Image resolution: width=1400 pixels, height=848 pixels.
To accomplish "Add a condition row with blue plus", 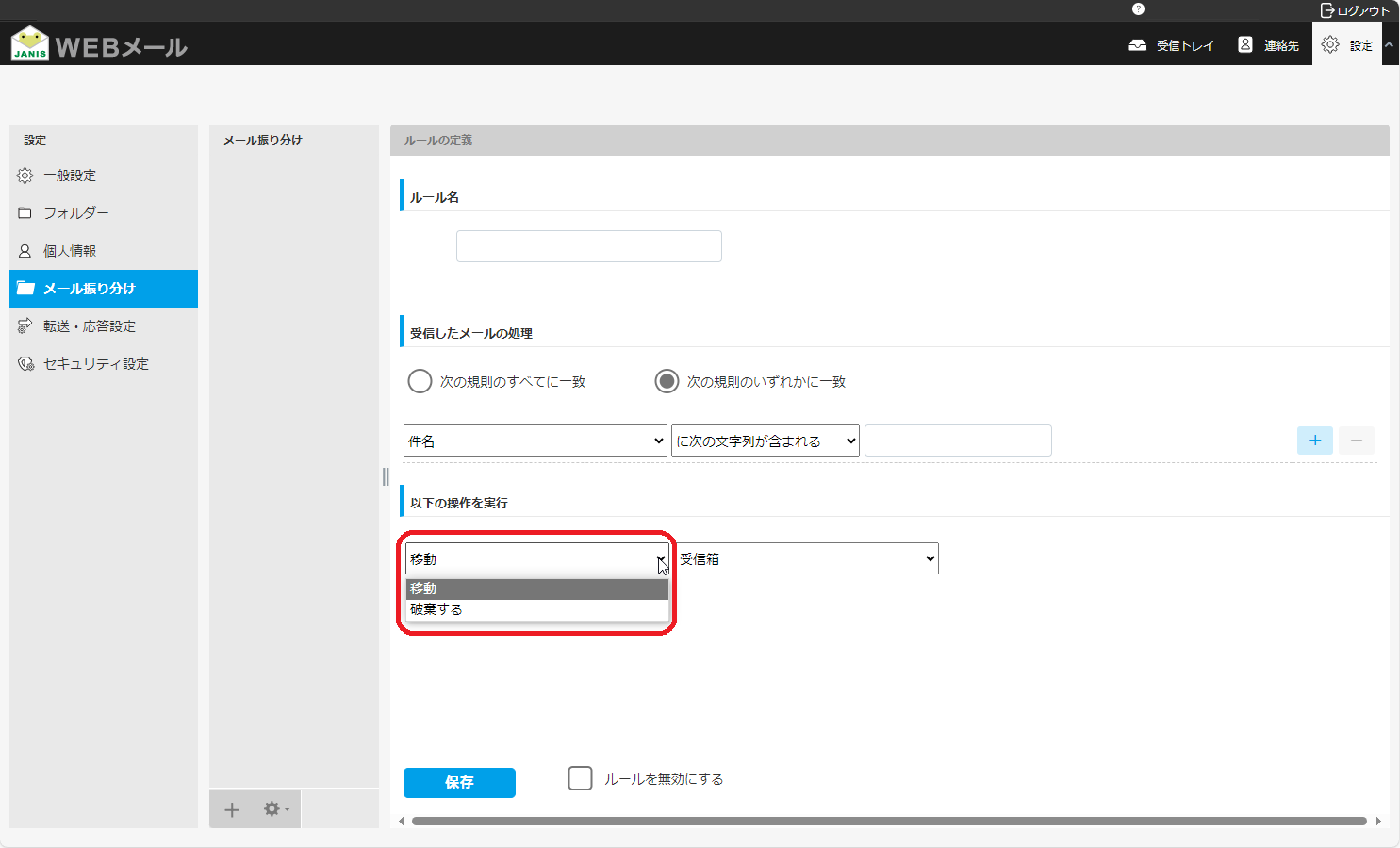I will 1314,441.
